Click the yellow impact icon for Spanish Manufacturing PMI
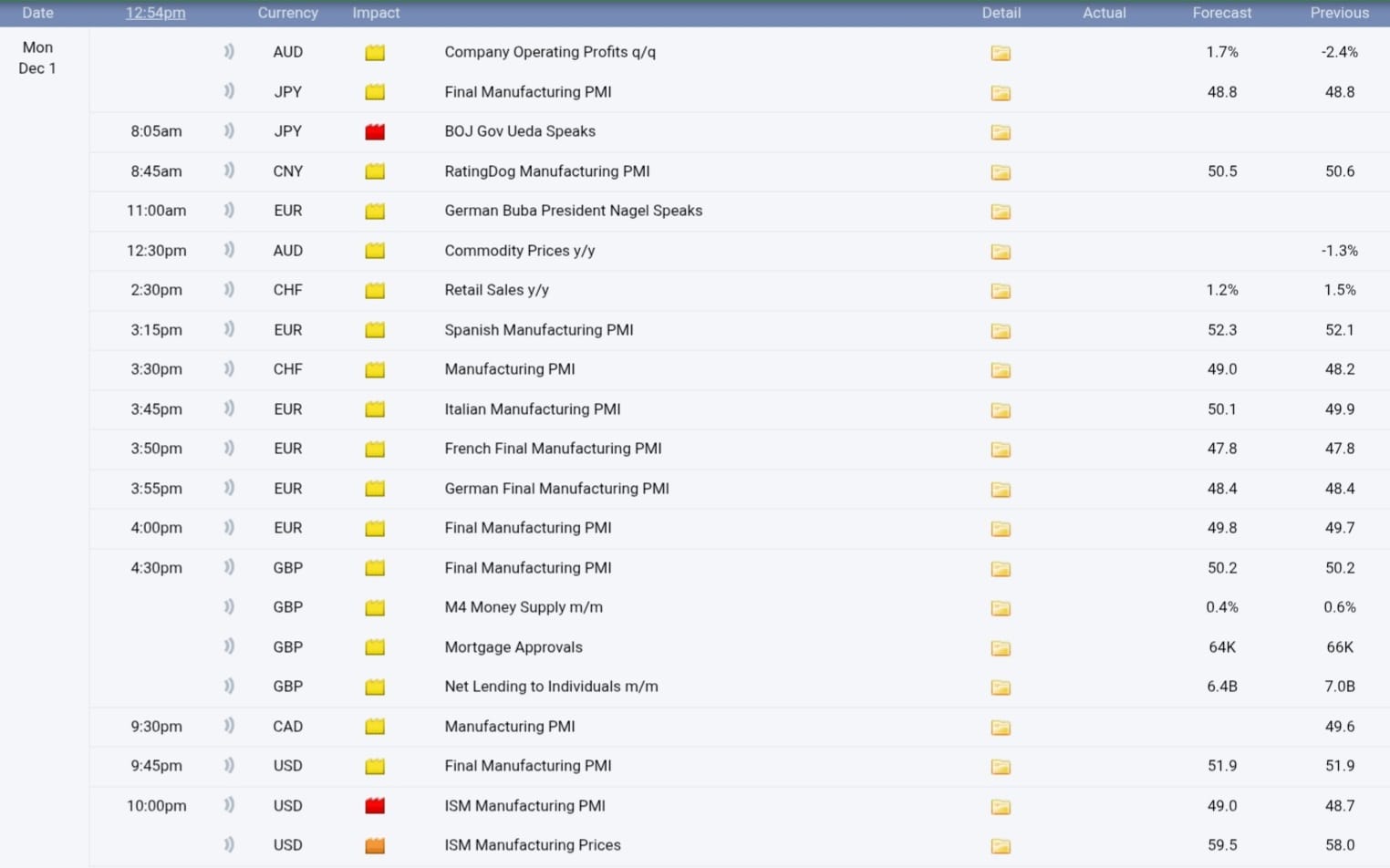 point(375,330)
